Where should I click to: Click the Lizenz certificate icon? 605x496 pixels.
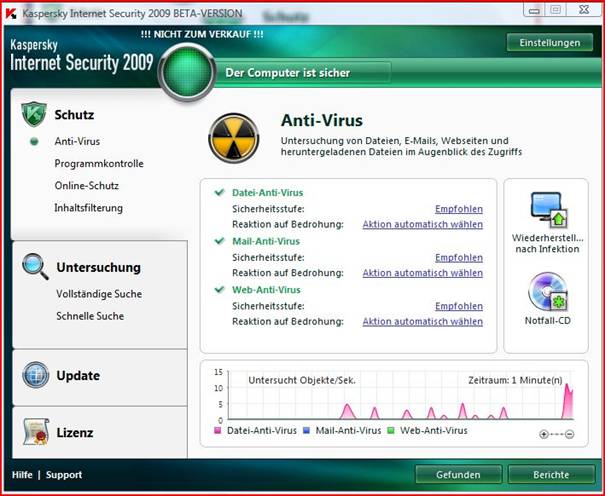pos(36,432)
